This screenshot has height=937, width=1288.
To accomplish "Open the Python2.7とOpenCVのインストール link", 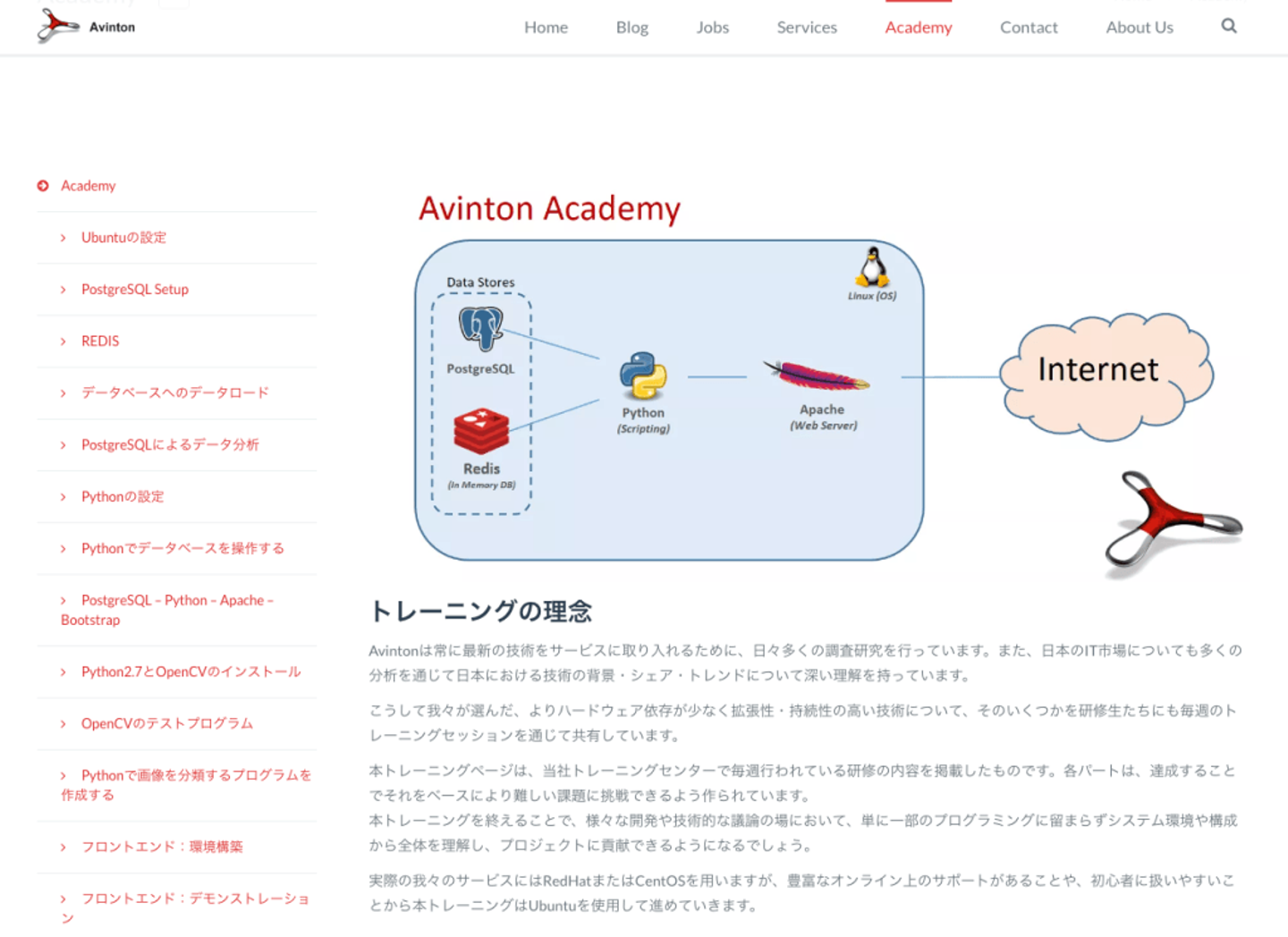I will pyautogui.click(x=191, y=672).
